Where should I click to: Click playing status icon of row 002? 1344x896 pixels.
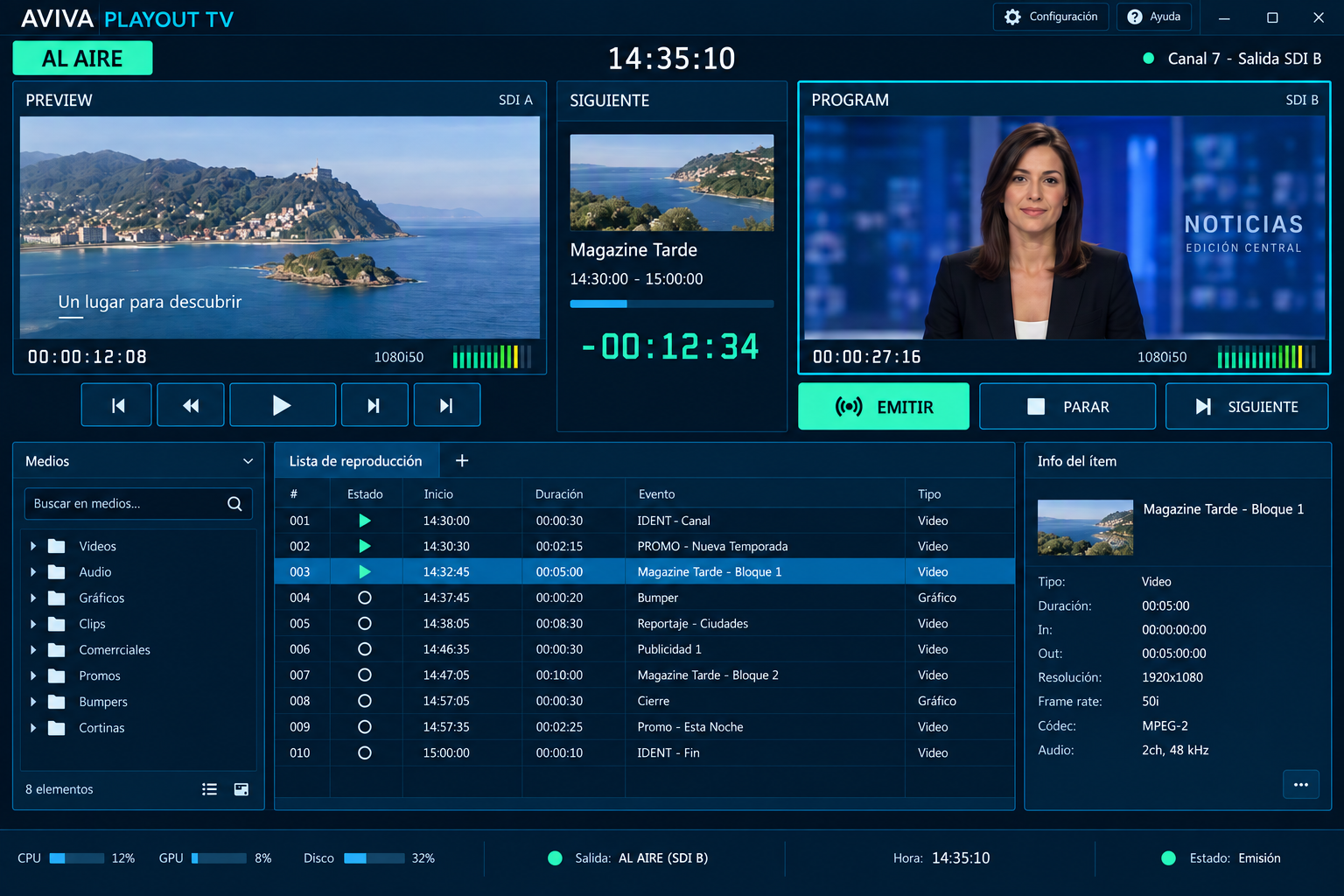(365, 546)
